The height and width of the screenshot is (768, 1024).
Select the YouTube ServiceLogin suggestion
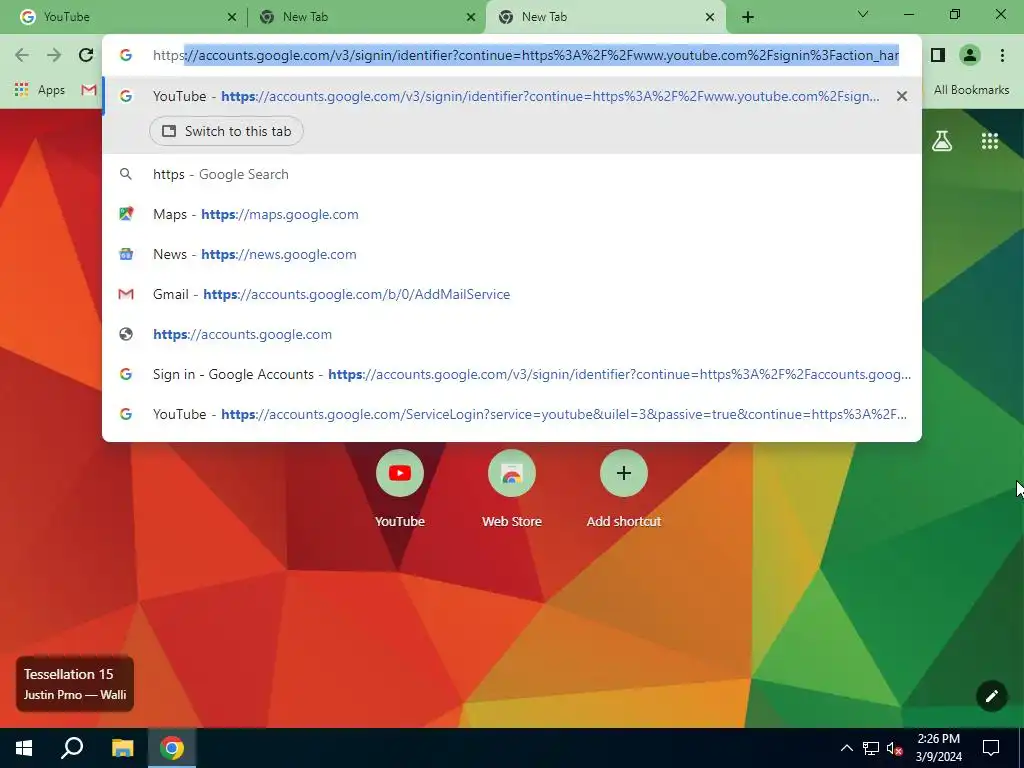(x=512, y=414)
